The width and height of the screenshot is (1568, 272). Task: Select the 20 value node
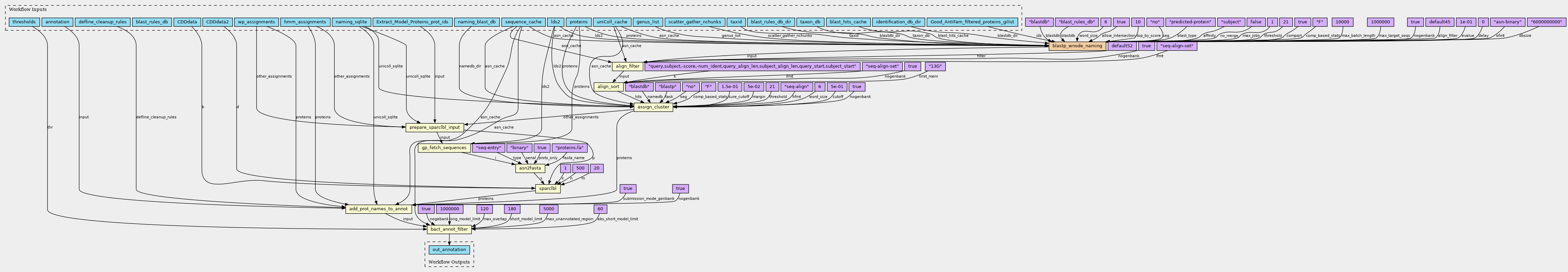pyautogui.click(x=597, y=168)
